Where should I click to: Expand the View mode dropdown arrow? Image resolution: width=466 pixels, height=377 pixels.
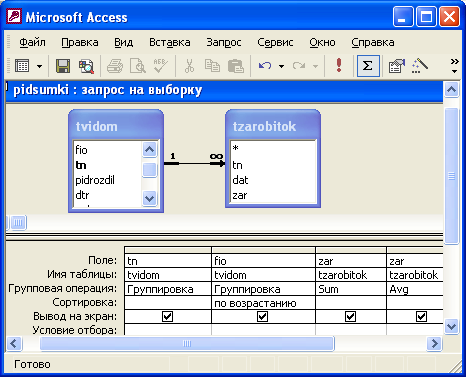[x=39, y=66]
